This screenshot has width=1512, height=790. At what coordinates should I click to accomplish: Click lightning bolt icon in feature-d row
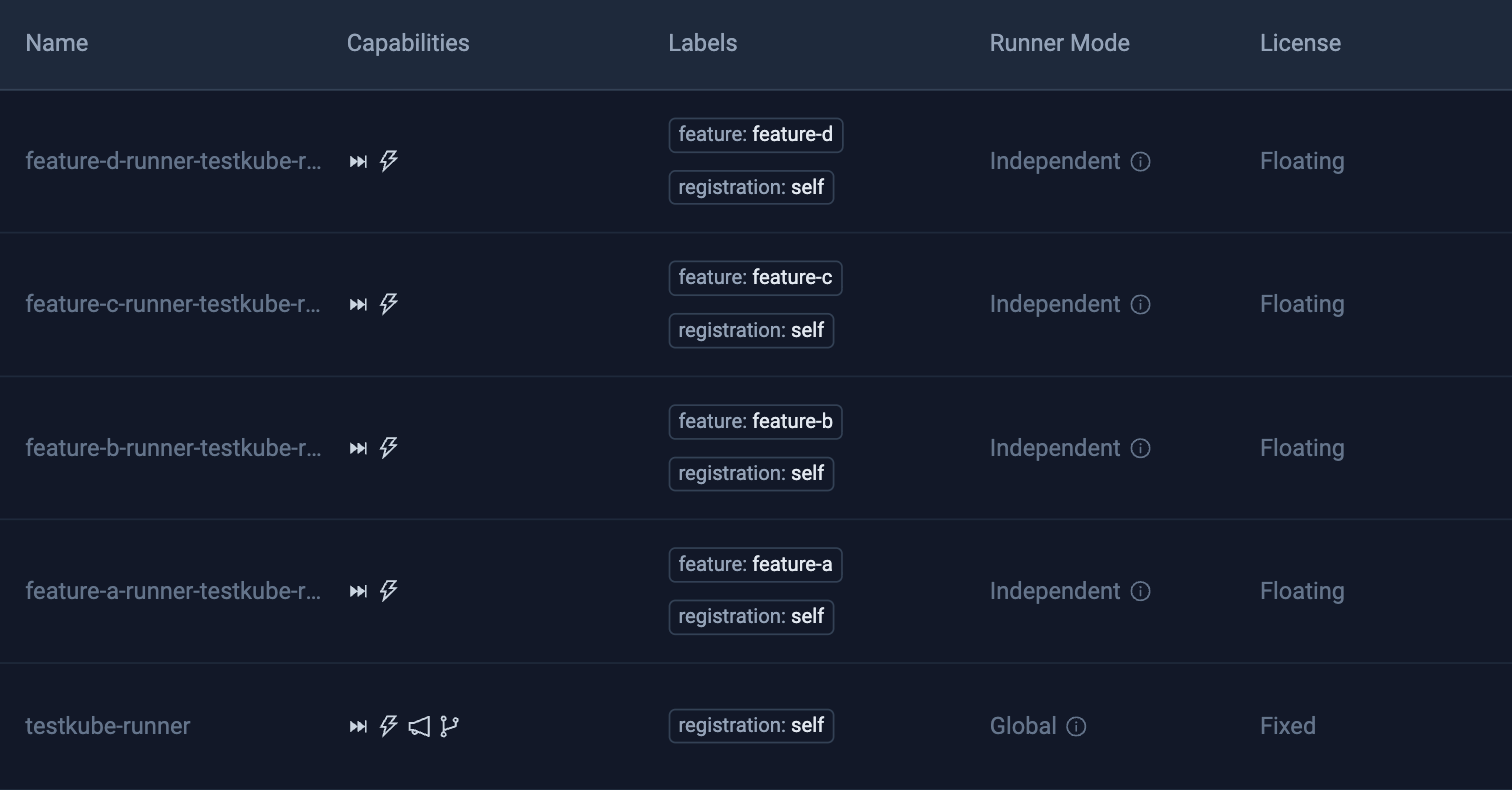point(389,161)
